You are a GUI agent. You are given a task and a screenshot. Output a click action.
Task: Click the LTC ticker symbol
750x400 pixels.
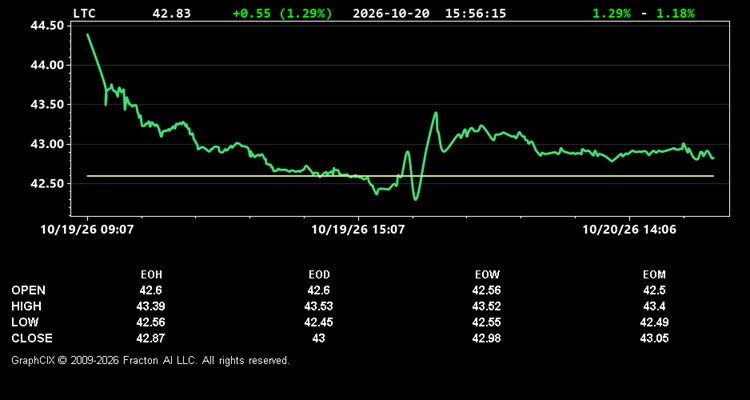(x=84, y=13)
